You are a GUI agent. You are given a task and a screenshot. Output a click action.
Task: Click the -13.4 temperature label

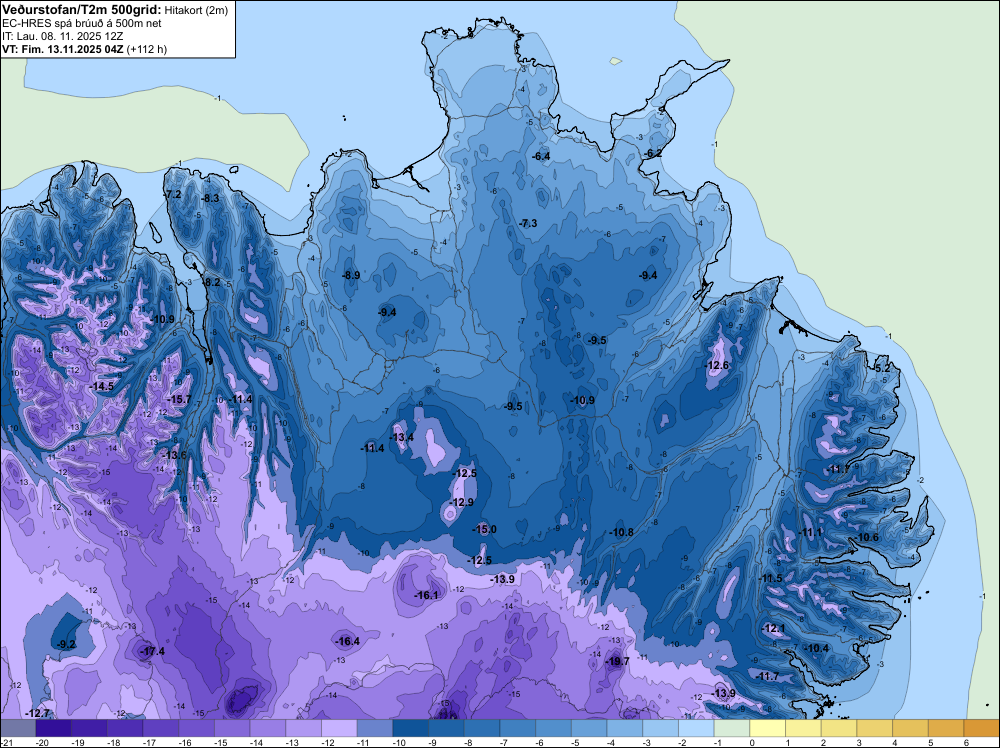(402, 437)
